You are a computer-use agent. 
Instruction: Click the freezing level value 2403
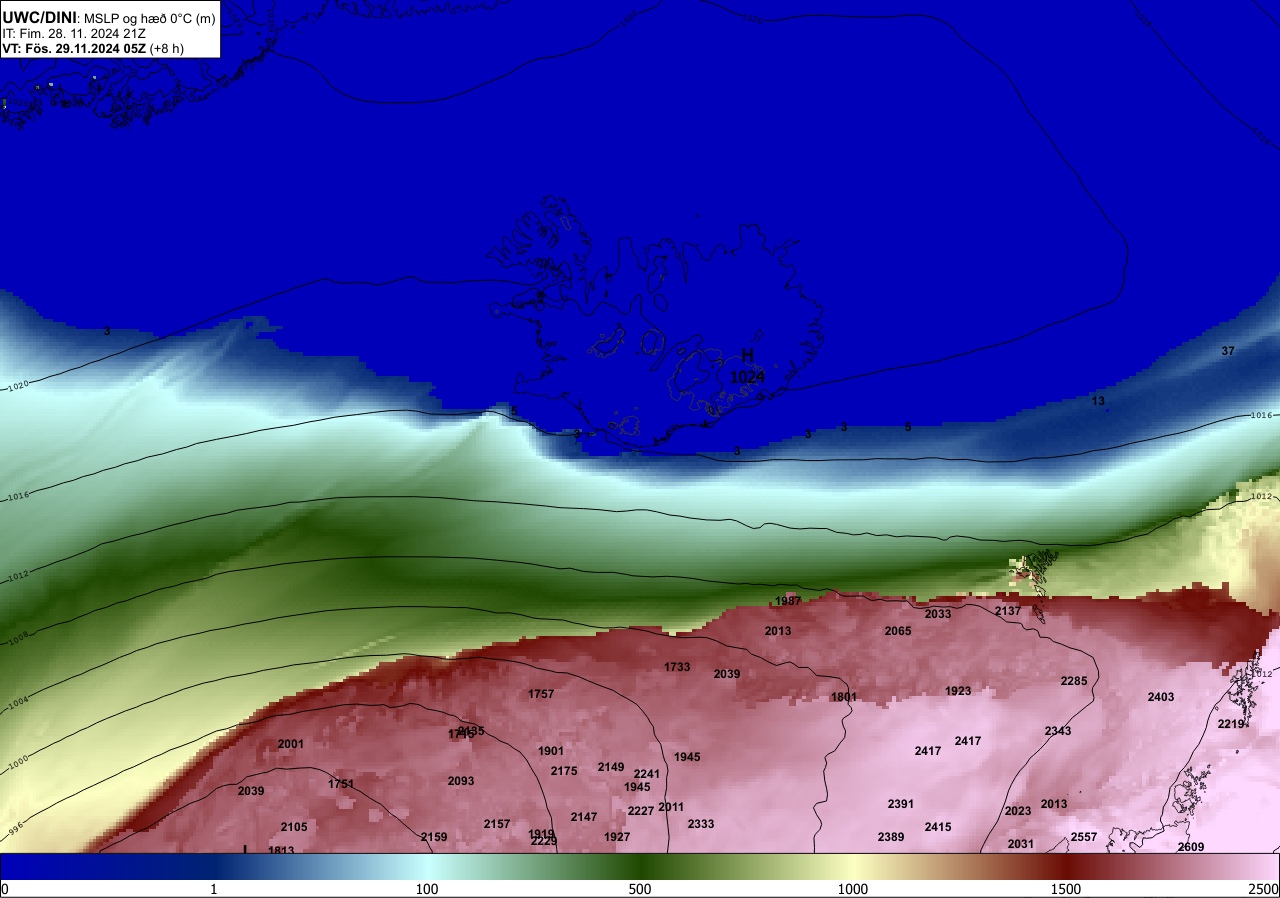click(x=1161, y=697)
